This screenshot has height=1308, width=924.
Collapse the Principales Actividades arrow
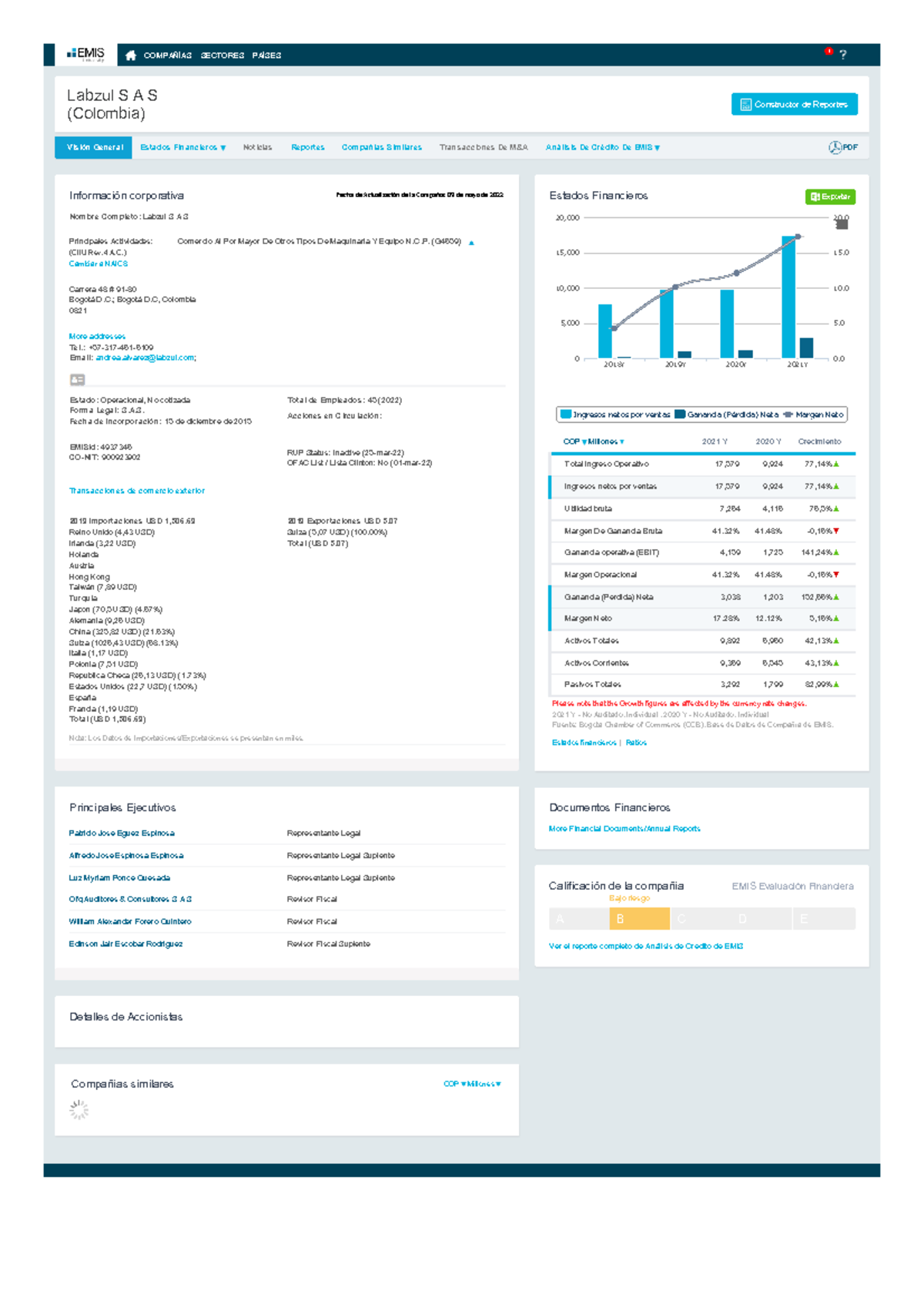point(471,243)
